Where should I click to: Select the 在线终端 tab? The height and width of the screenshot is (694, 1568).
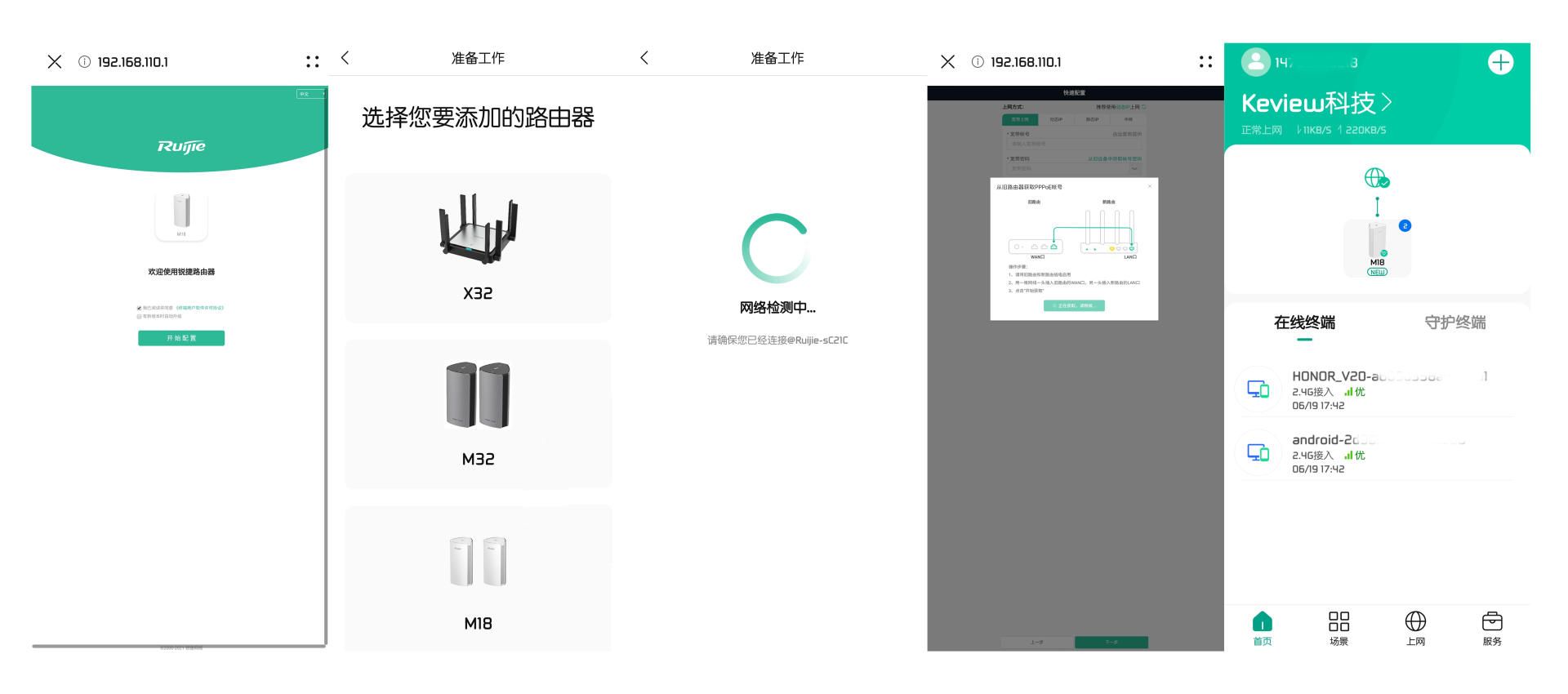point(1304,323)
